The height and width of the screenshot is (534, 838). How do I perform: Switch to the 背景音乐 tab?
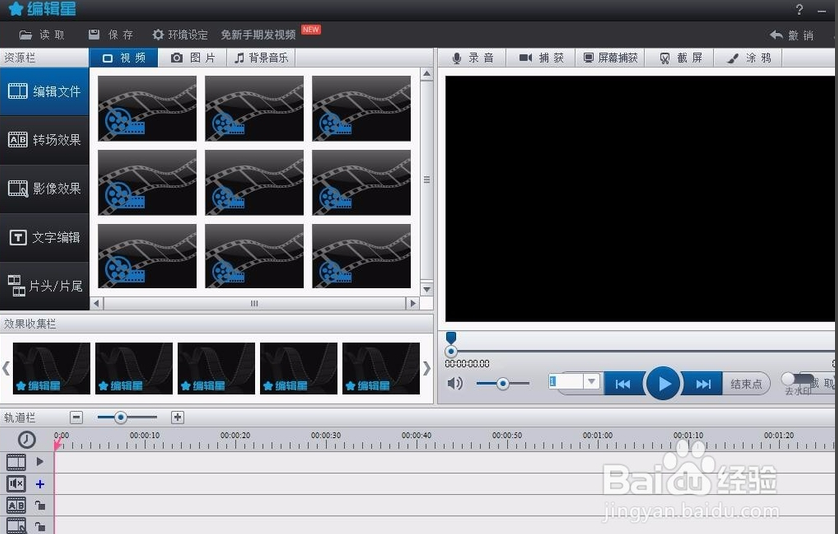[261, 58]
